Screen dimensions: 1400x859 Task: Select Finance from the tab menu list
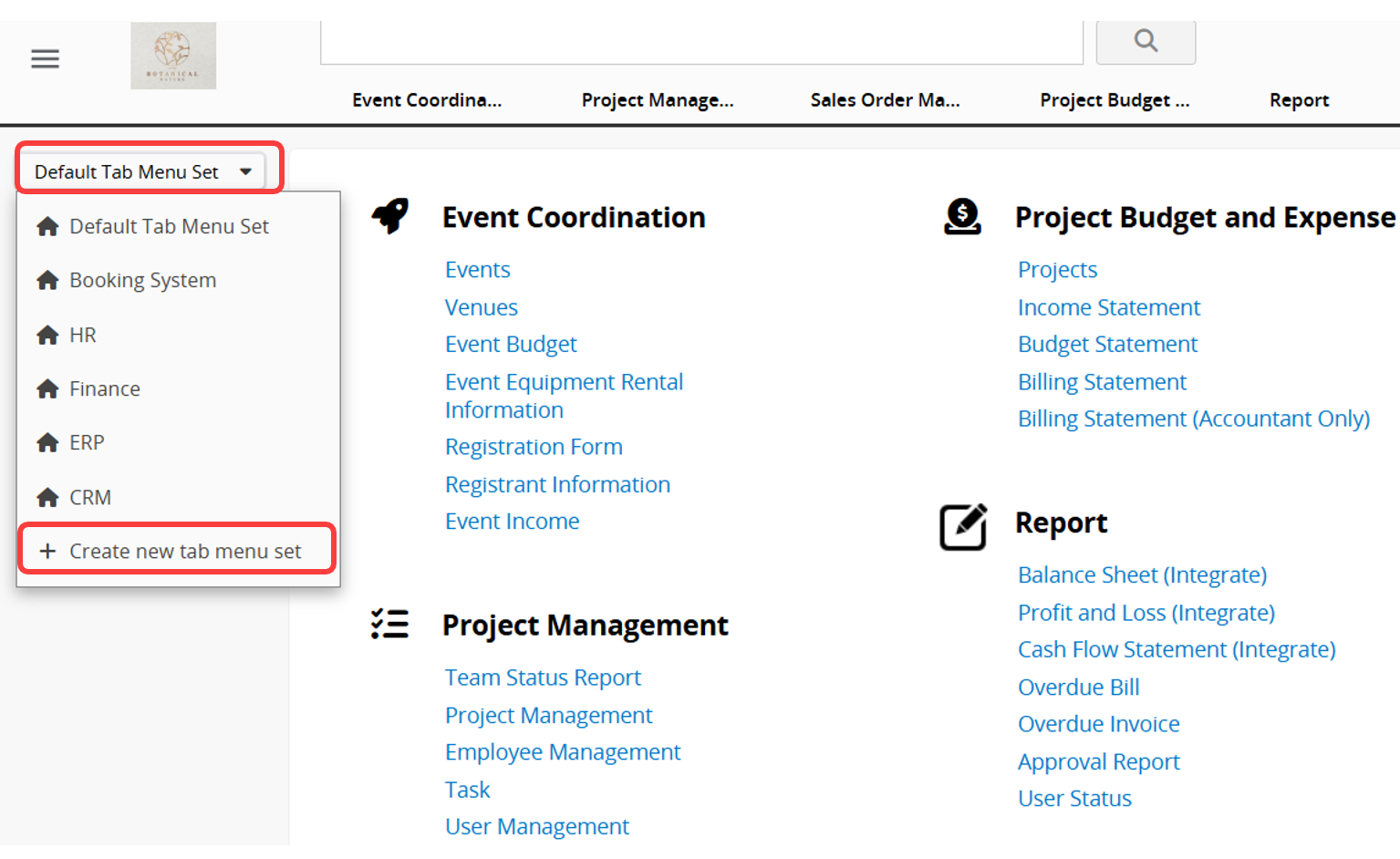105,389
